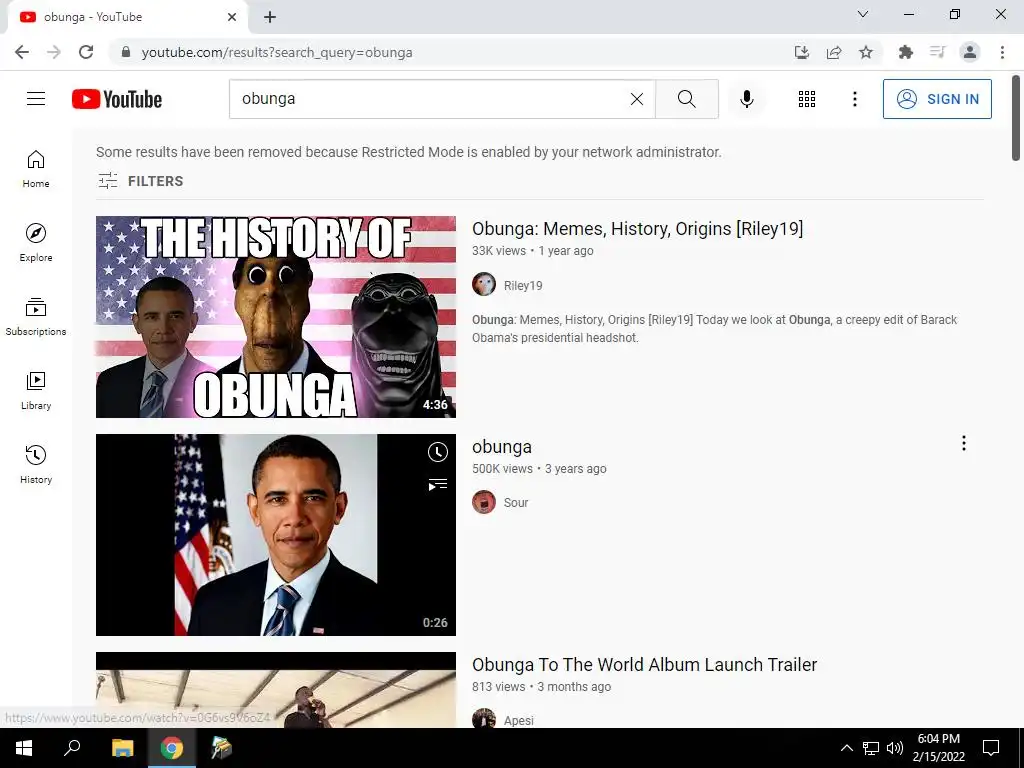Bookmark this page with the star
Image resolution: width=1024 pixels, height=768 pixels.
(x=866, y=52)
